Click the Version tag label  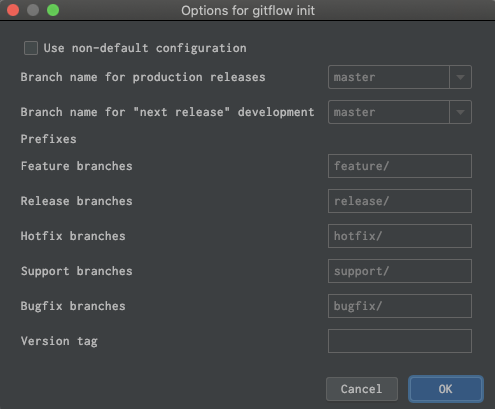point(59,341)
